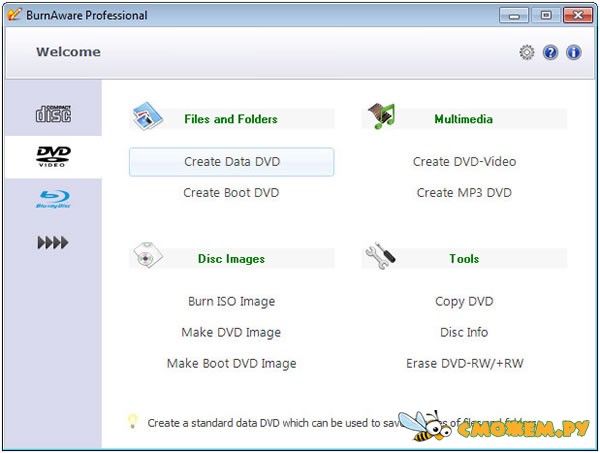Minimize the BurnAware Professional window
Screen dimensions: 600x453
click(514, 16)
